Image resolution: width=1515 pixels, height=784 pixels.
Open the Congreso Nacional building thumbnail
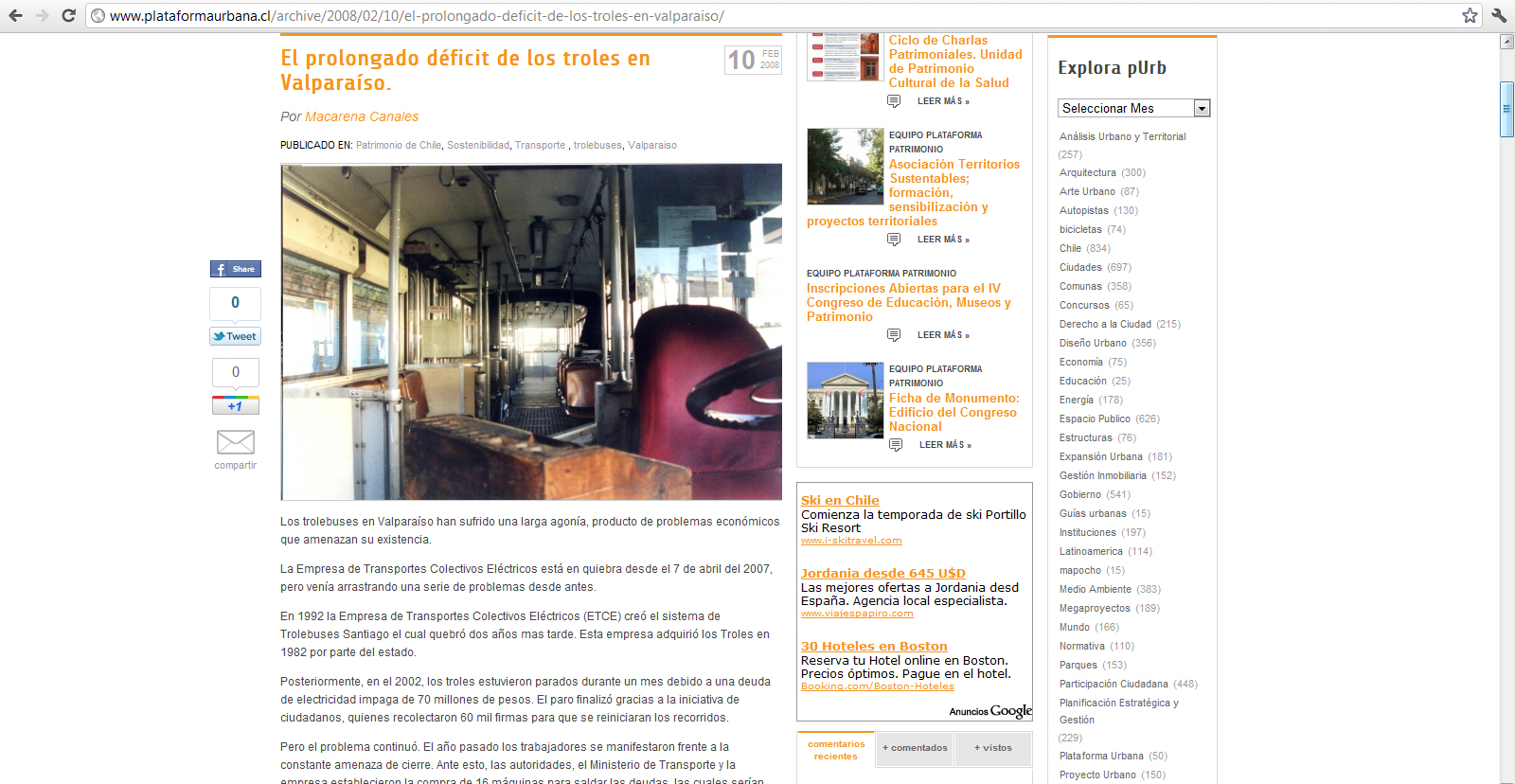pyautogui.click(x=845, y=400)
